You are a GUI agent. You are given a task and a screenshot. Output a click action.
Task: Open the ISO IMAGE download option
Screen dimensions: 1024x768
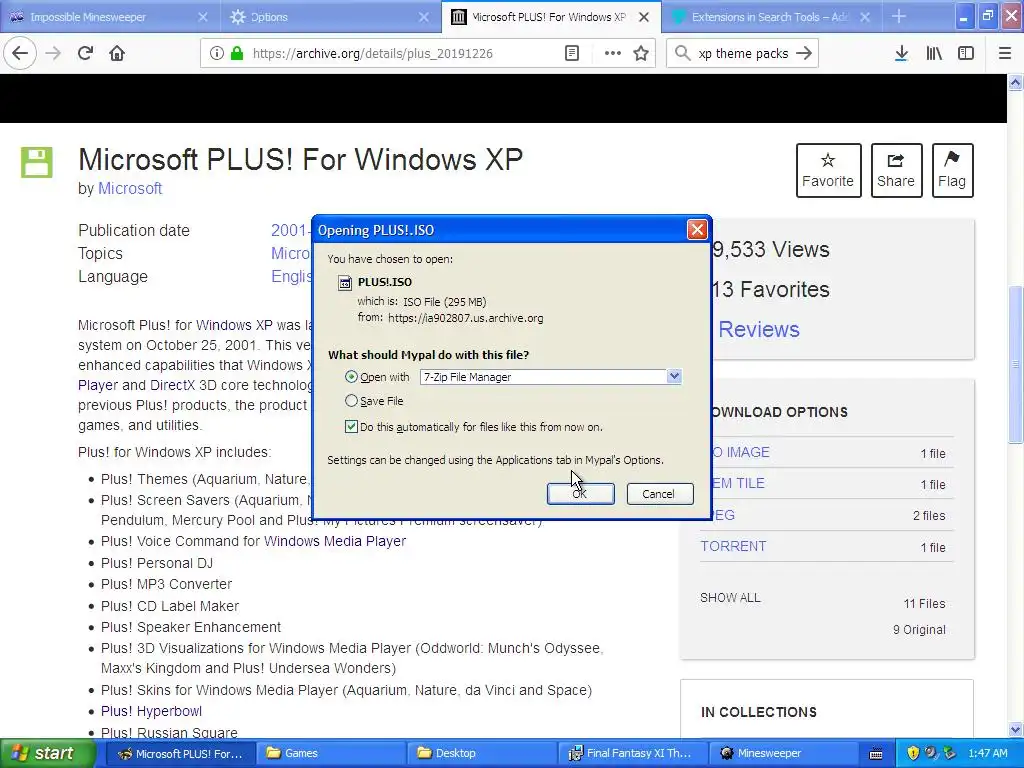tap(739, 452)
